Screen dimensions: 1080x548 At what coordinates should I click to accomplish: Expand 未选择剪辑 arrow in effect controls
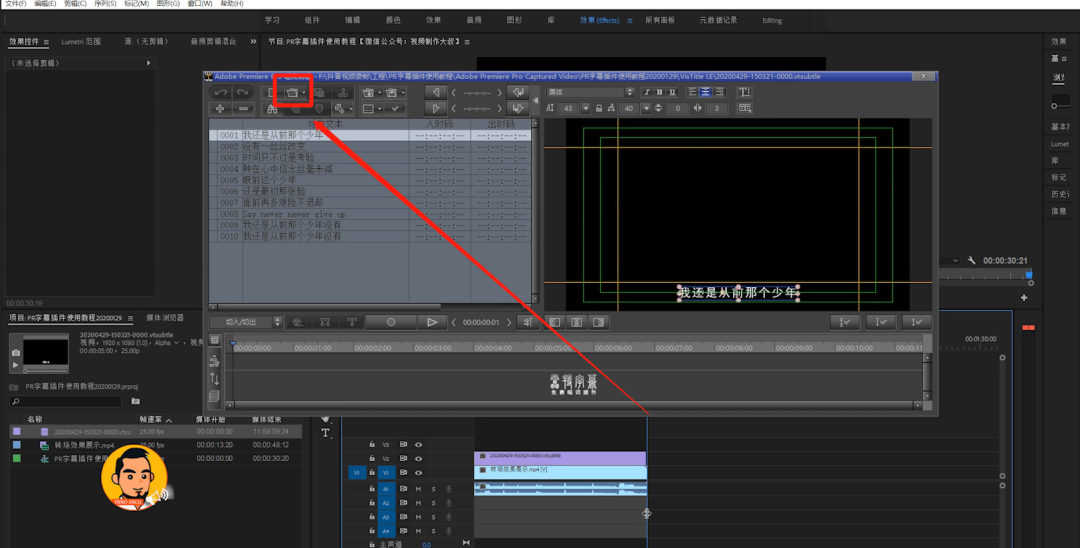click(148, 63)
